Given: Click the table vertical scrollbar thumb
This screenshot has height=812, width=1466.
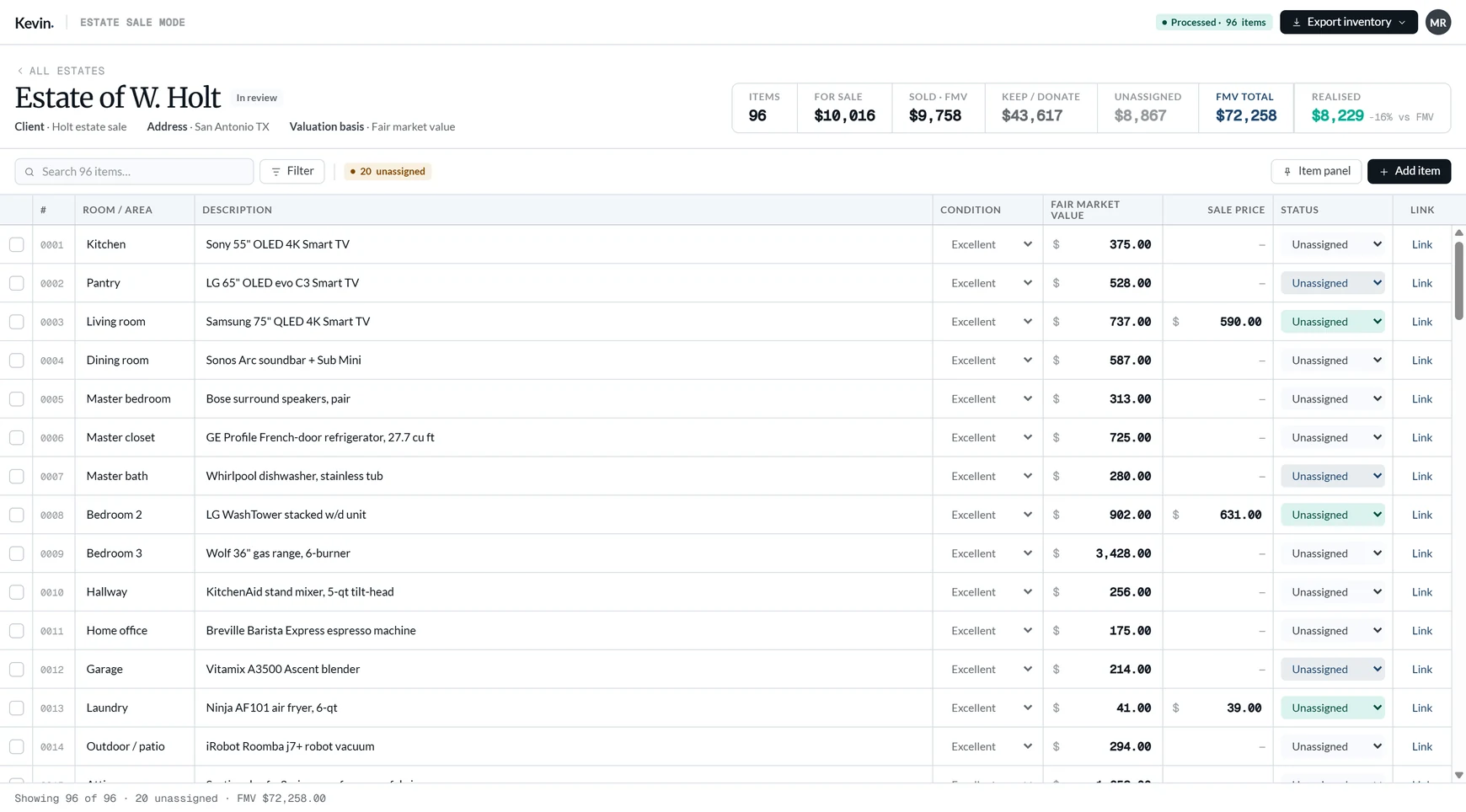Looking at the screenshot, I should pyautogui.click(x=1458, y=280).
